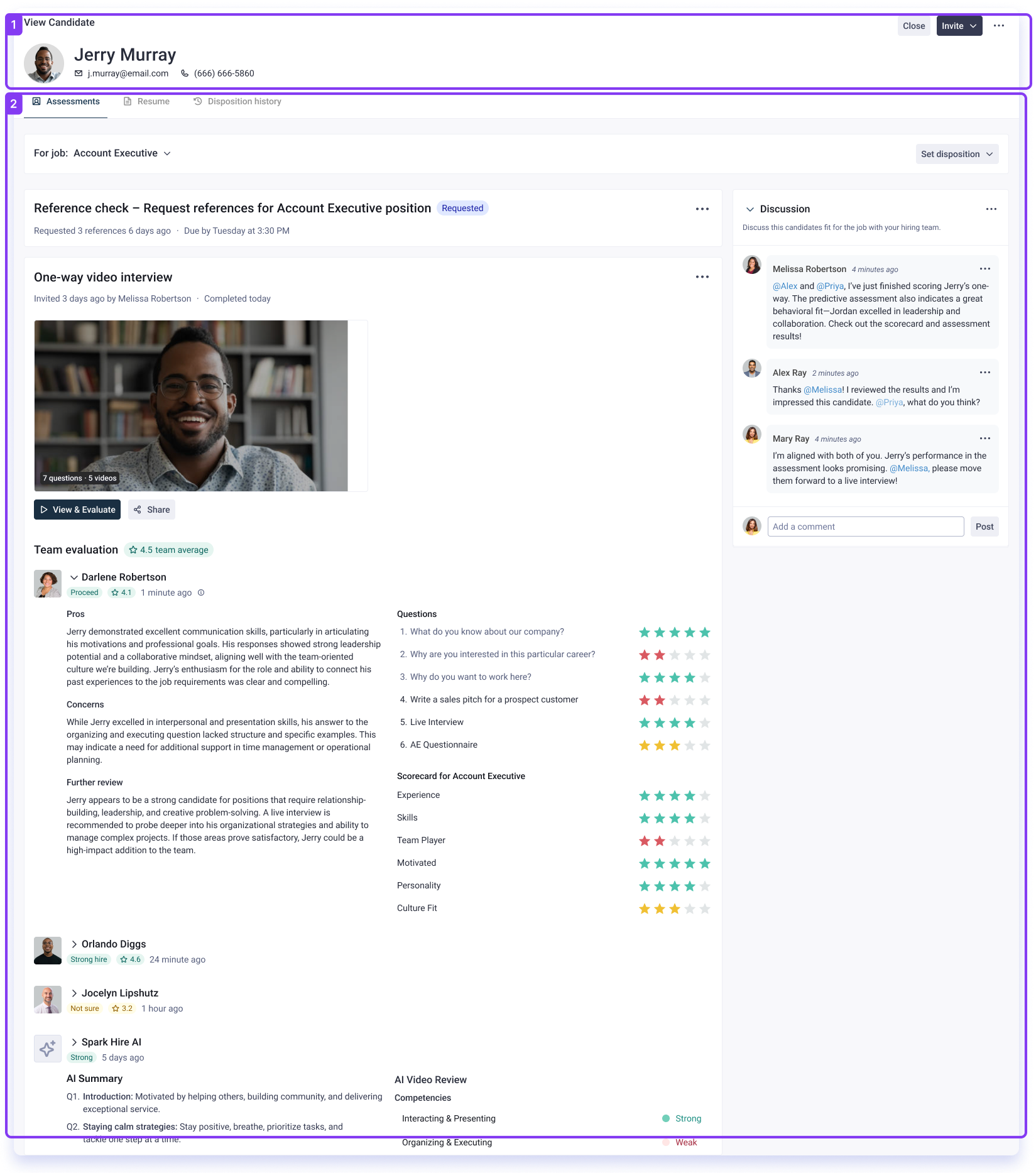Click the Not sure tag under Jocelyn

point(85,1008)
